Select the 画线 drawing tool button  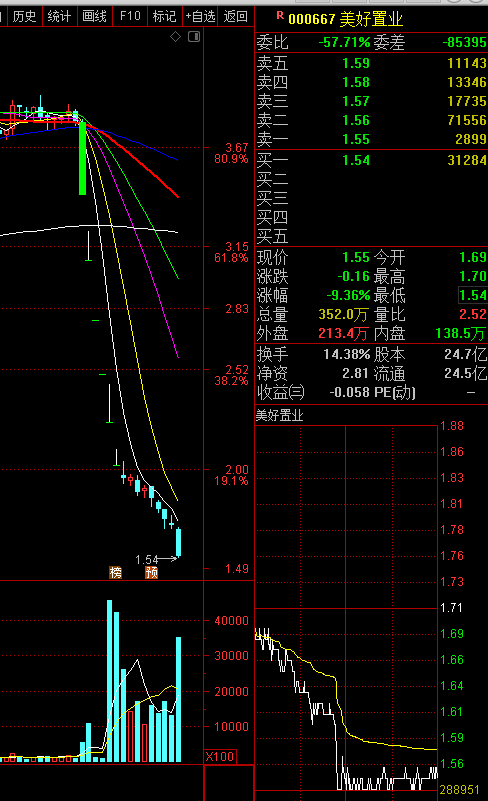95,16
